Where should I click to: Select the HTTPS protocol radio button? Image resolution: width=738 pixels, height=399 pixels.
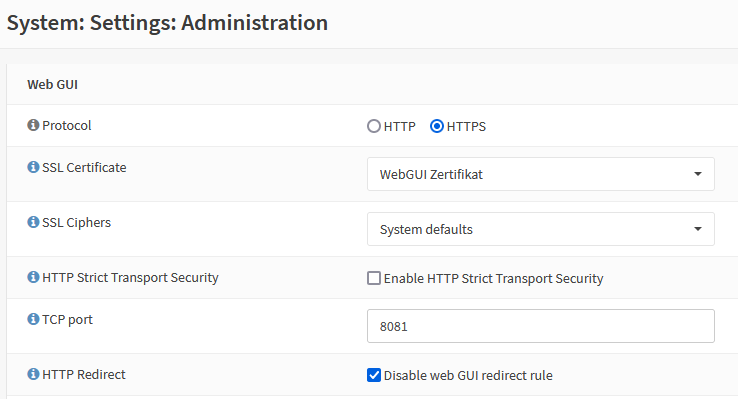click(437, 126)
